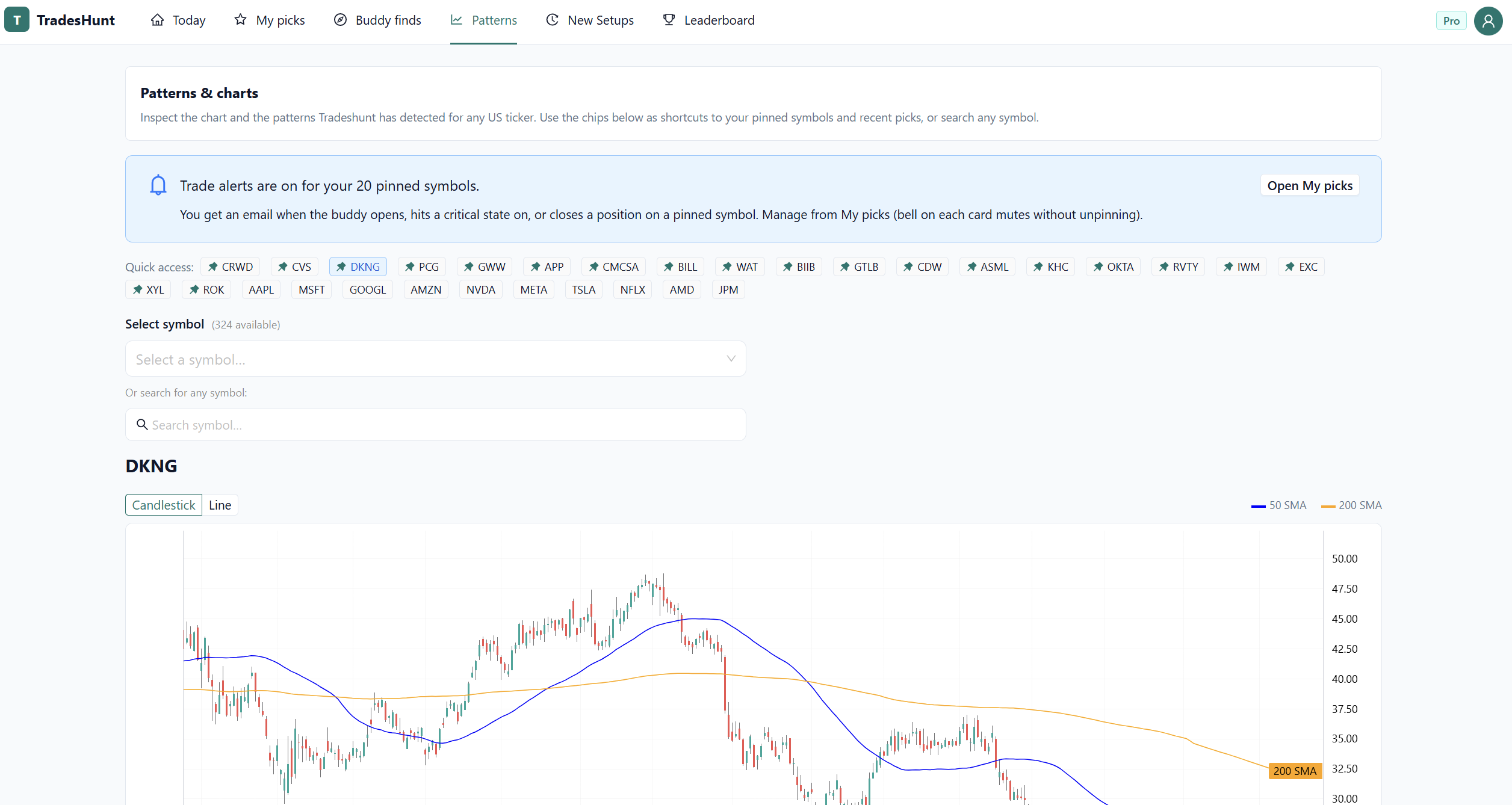The image size is (1512, 805).
Task: Click the Buddy finds compass icon
Action: click(340, 20)
